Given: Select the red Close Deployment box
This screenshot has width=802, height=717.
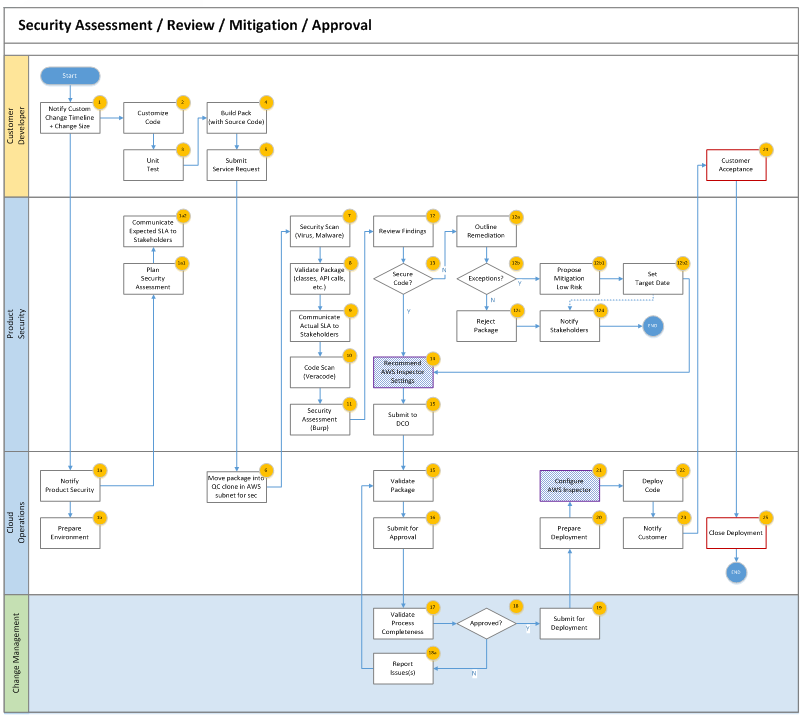Looking at the screenshot, I should tap(735, 532).
